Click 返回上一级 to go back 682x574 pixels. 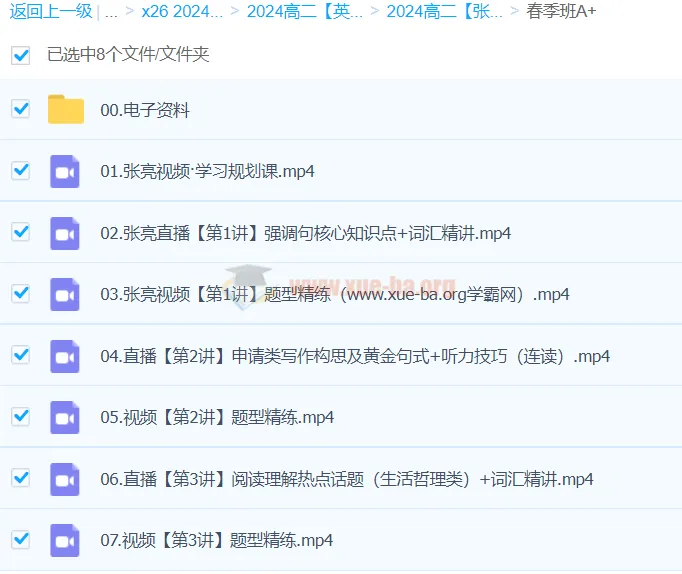pos(50,12)
